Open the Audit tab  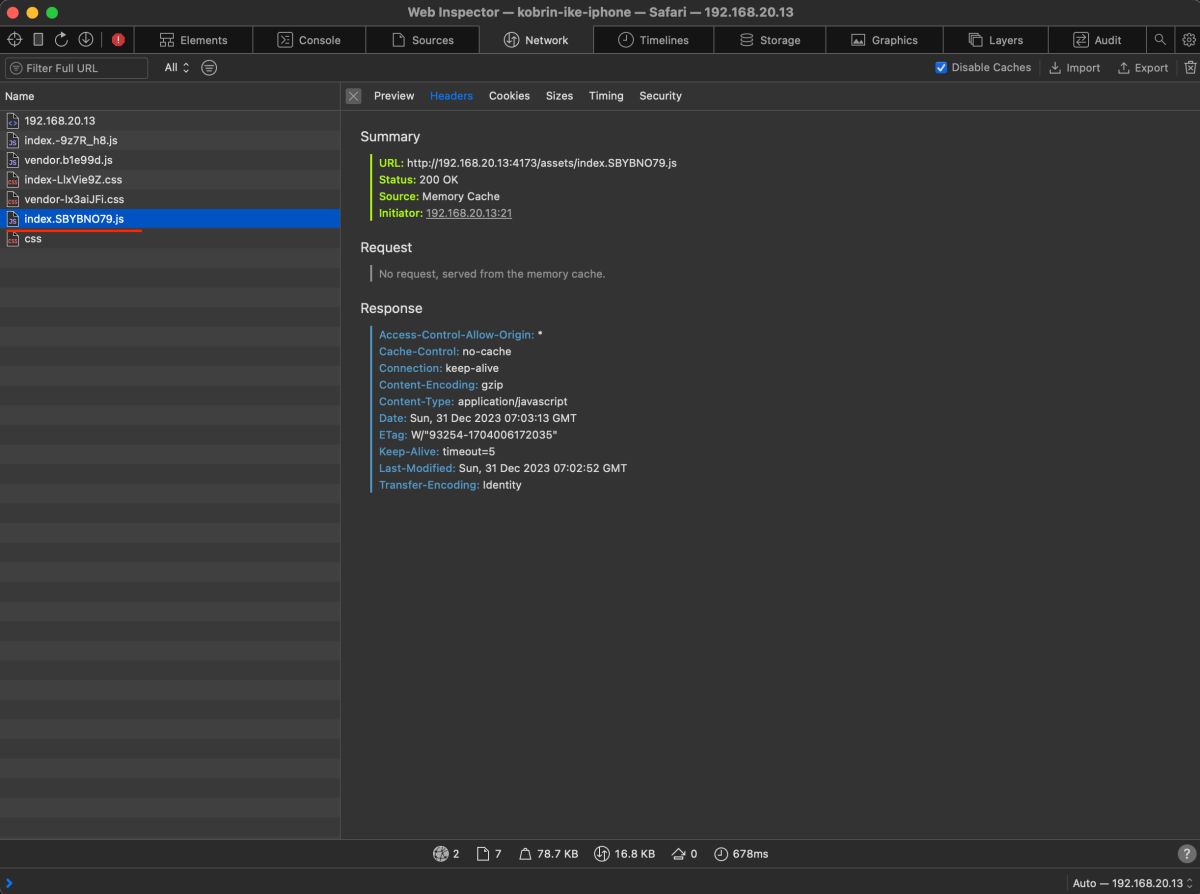pos(1097,40)
